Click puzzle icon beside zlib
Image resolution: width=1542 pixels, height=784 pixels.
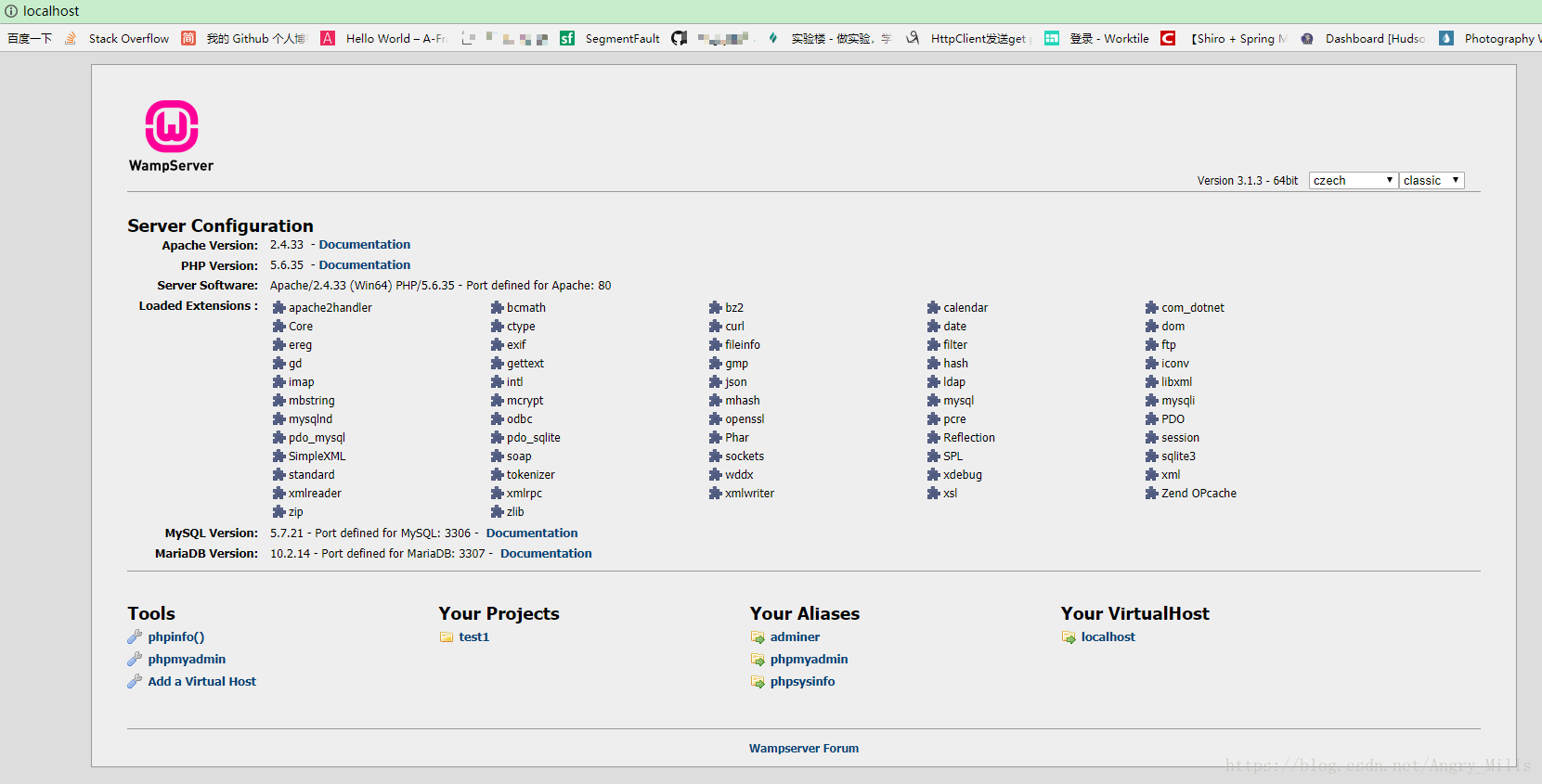click(497, 512)
